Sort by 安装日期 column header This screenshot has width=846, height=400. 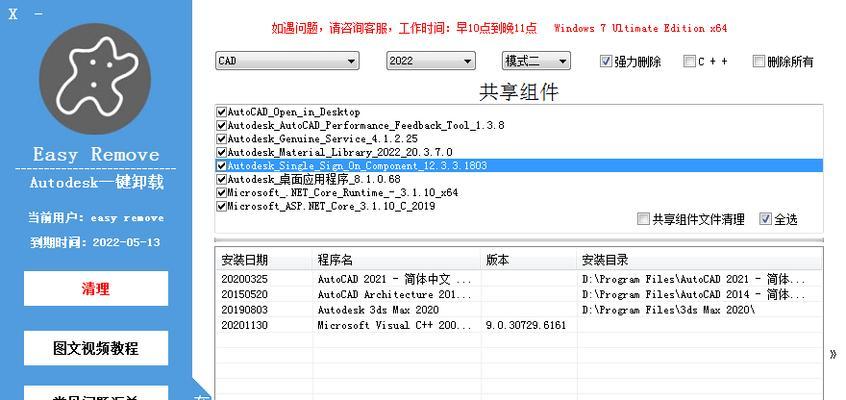263,260
